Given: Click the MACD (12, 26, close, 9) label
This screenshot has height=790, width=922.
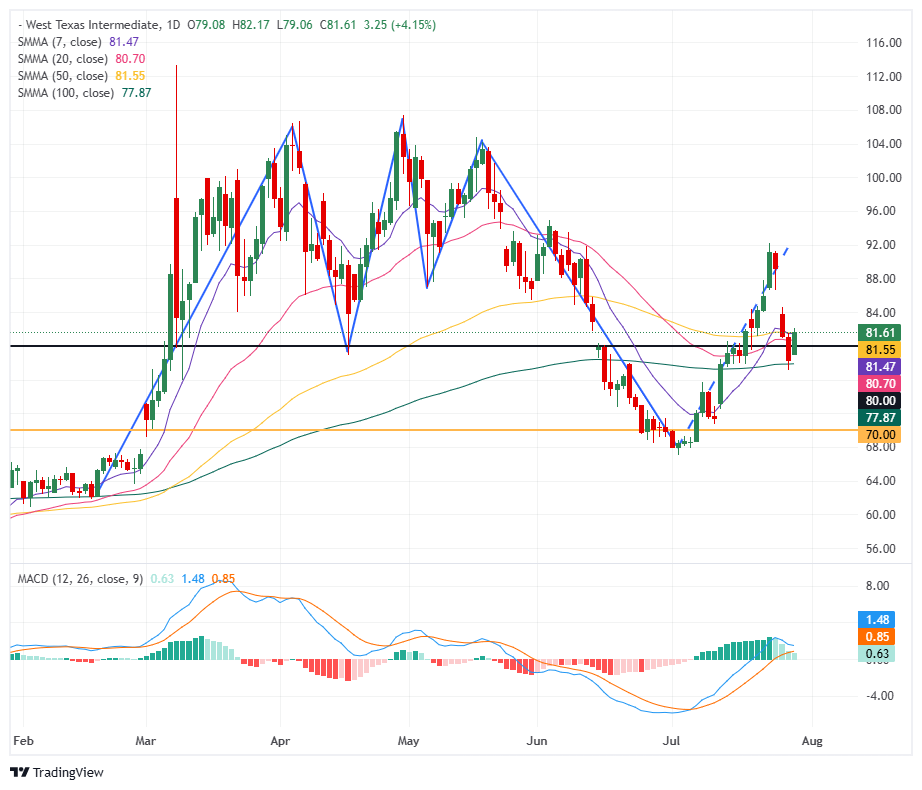Looking at the screenshot, I should point(80,579).
